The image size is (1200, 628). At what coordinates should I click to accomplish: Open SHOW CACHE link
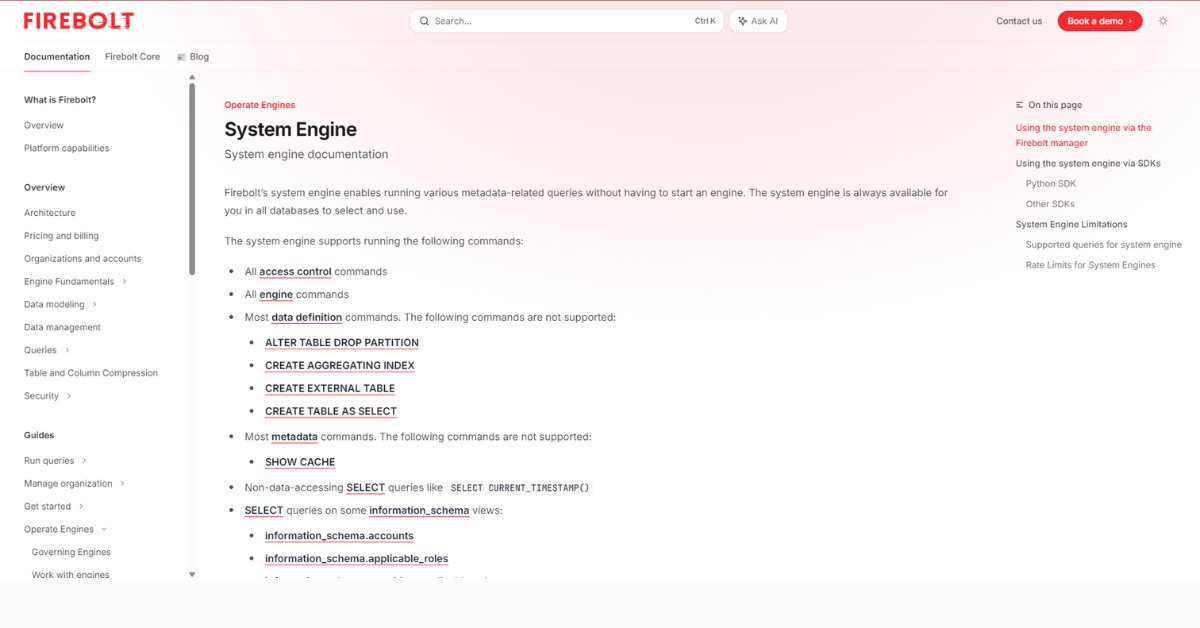[x=300, y=463]
